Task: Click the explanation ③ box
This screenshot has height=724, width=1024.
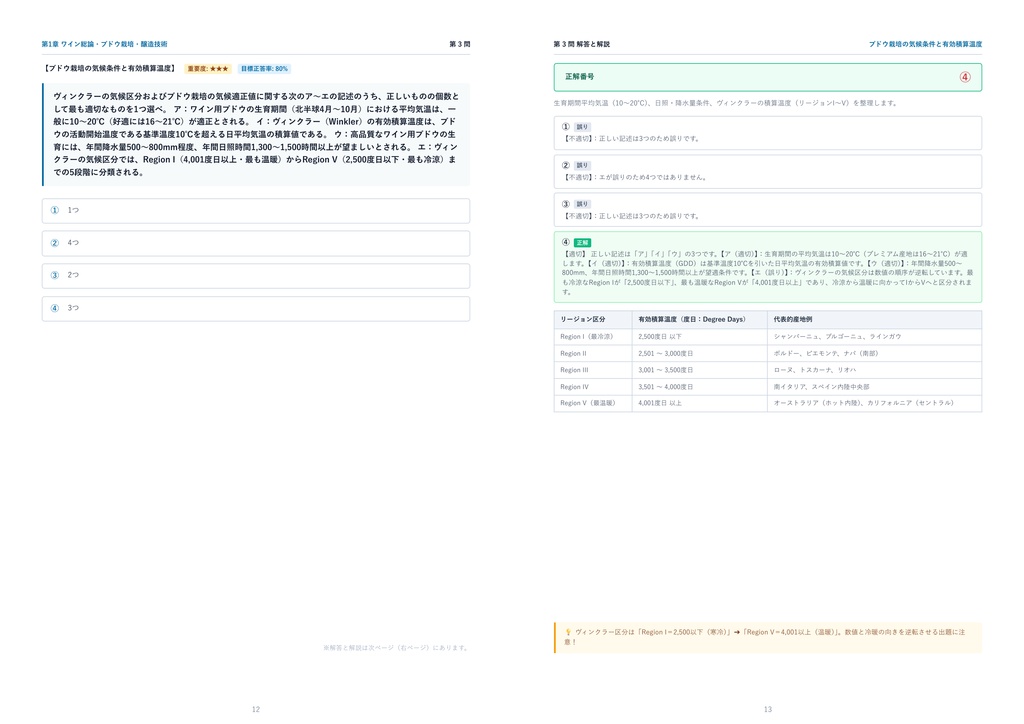Action: pos(767,210)
